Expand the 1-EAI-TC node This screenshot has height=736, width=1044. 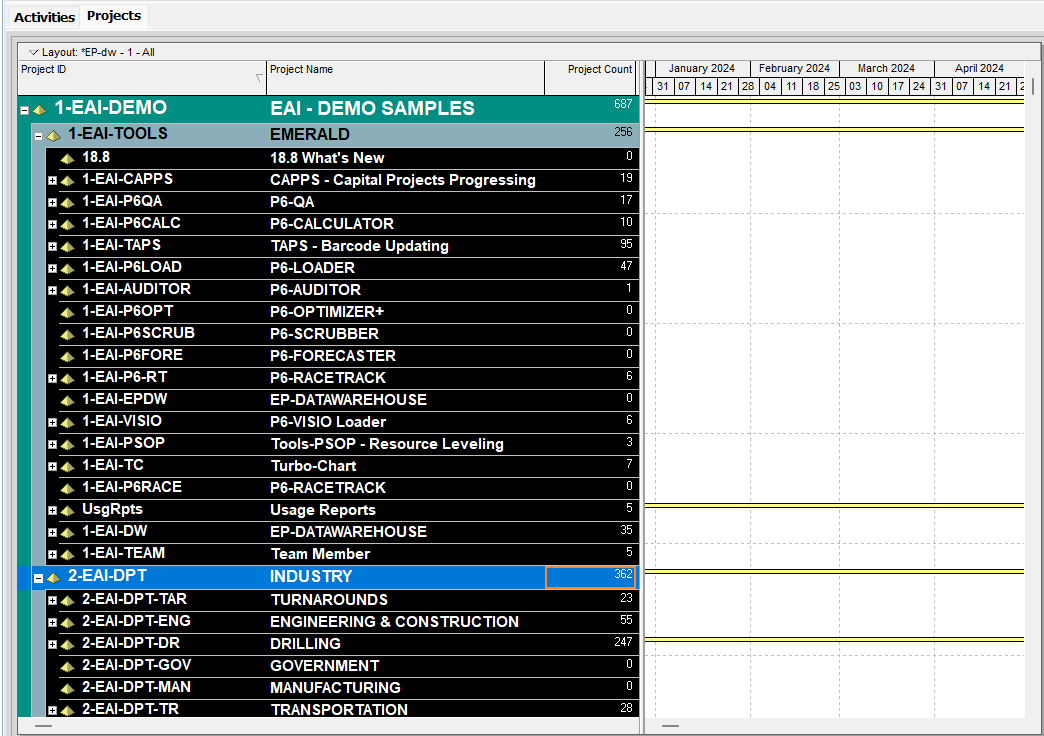click(52, 466)
